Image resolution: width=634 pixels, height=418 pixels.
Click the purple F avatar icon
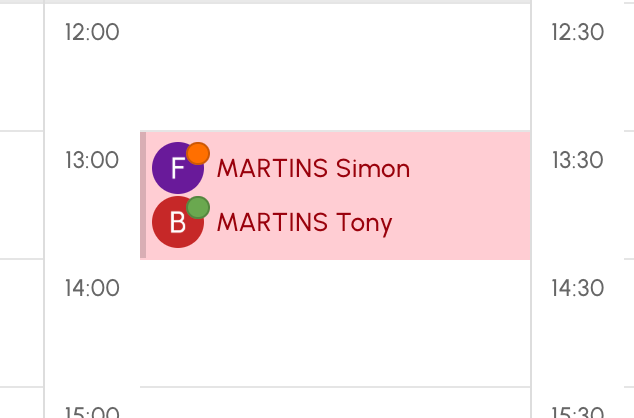178,168
